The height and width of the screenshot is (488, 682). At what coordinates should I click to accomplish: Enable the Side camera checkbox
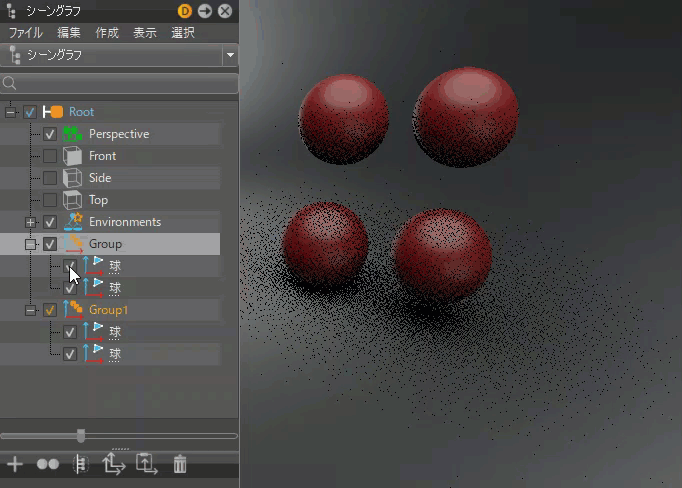pyautogui.click(x=50, y=178)
